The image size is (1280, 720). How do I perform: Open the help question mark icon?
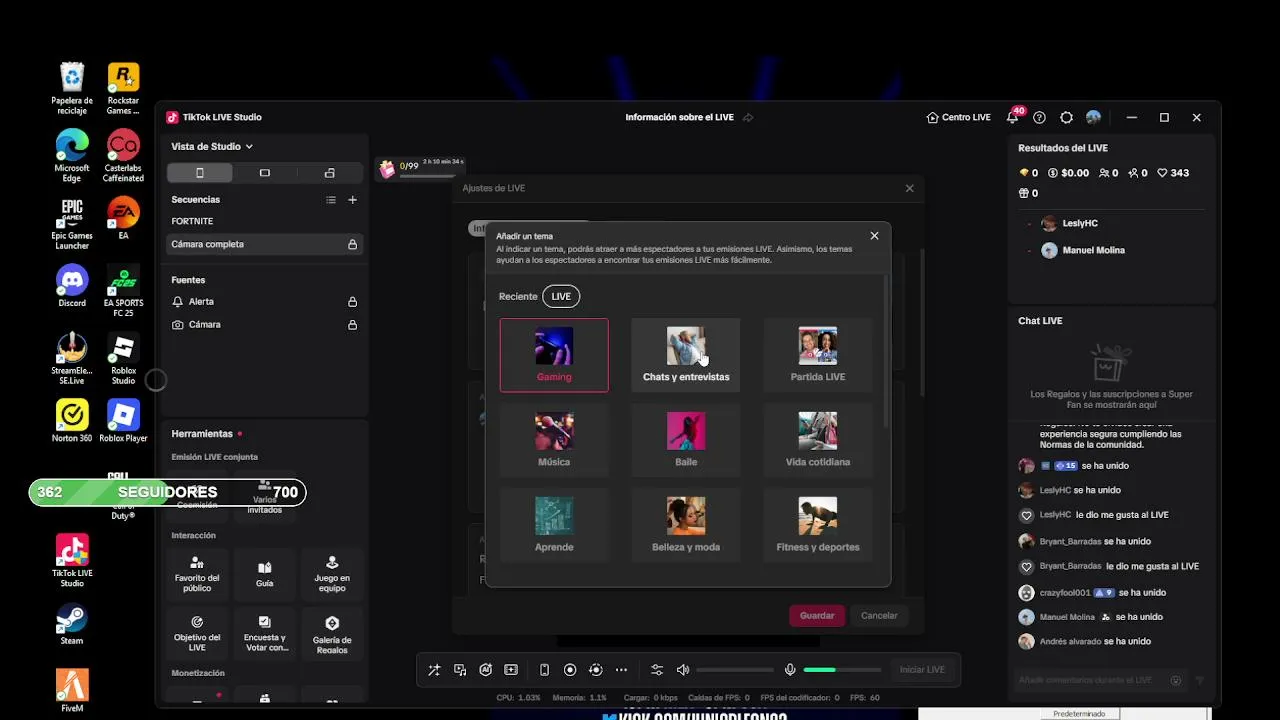point(1039,117)
